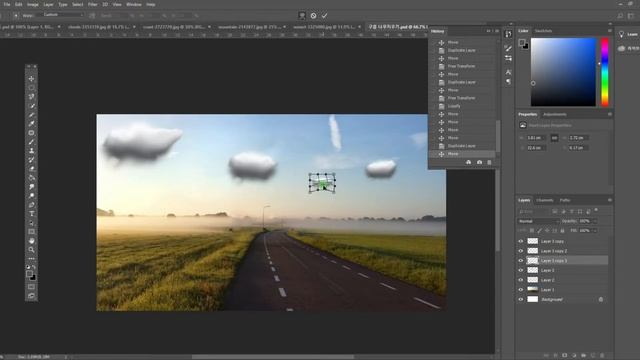640x360 pixels.
Task: Switch to the Adjustments tab
Action: [555, 114]
